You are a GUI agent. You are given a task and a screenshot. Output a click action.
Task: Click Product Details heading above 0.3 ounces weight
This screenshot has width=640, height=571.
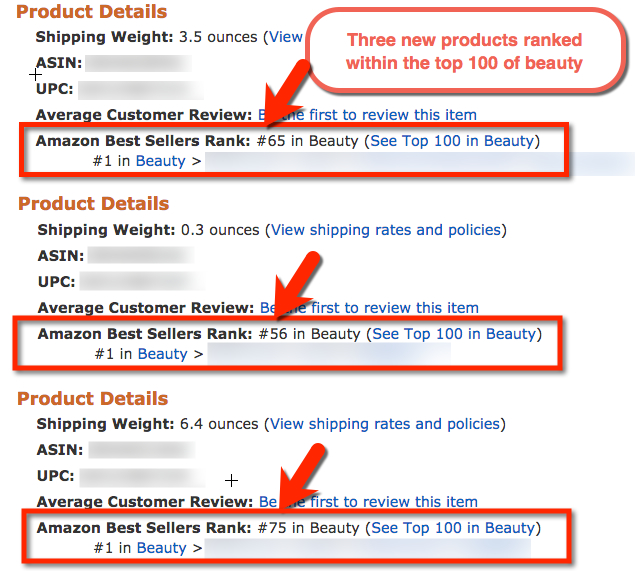(x=93, y=204)
